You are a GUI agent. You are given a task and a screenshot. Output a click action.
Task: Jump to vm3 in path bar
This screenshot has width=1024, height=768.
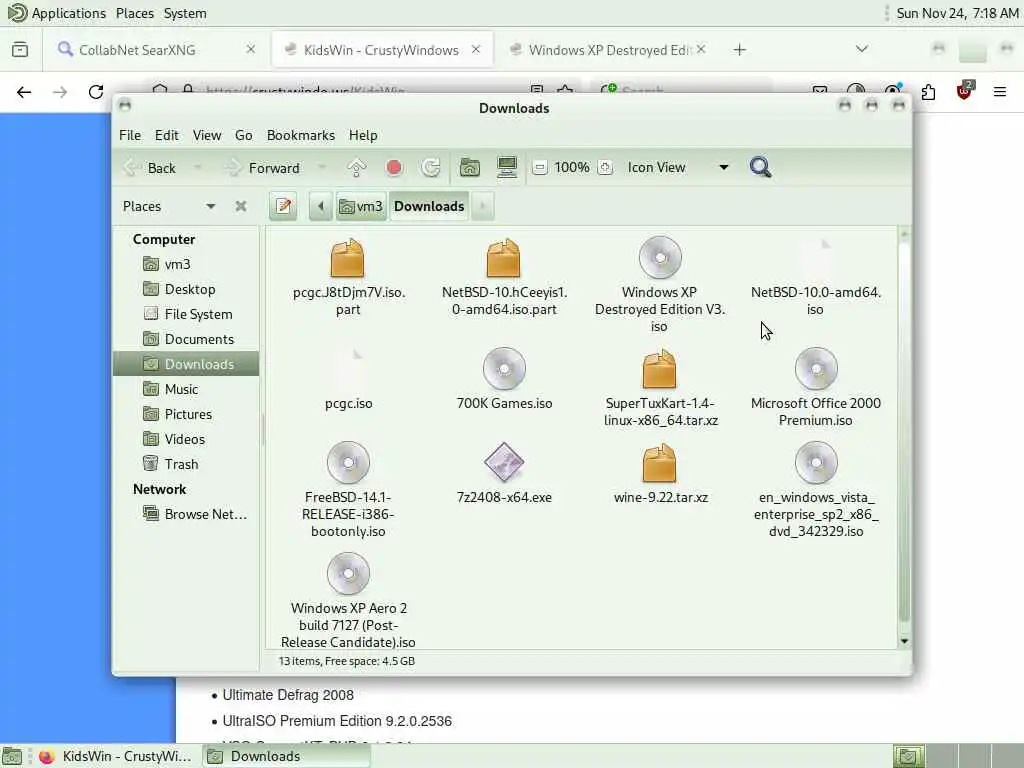tap(361, 206)
